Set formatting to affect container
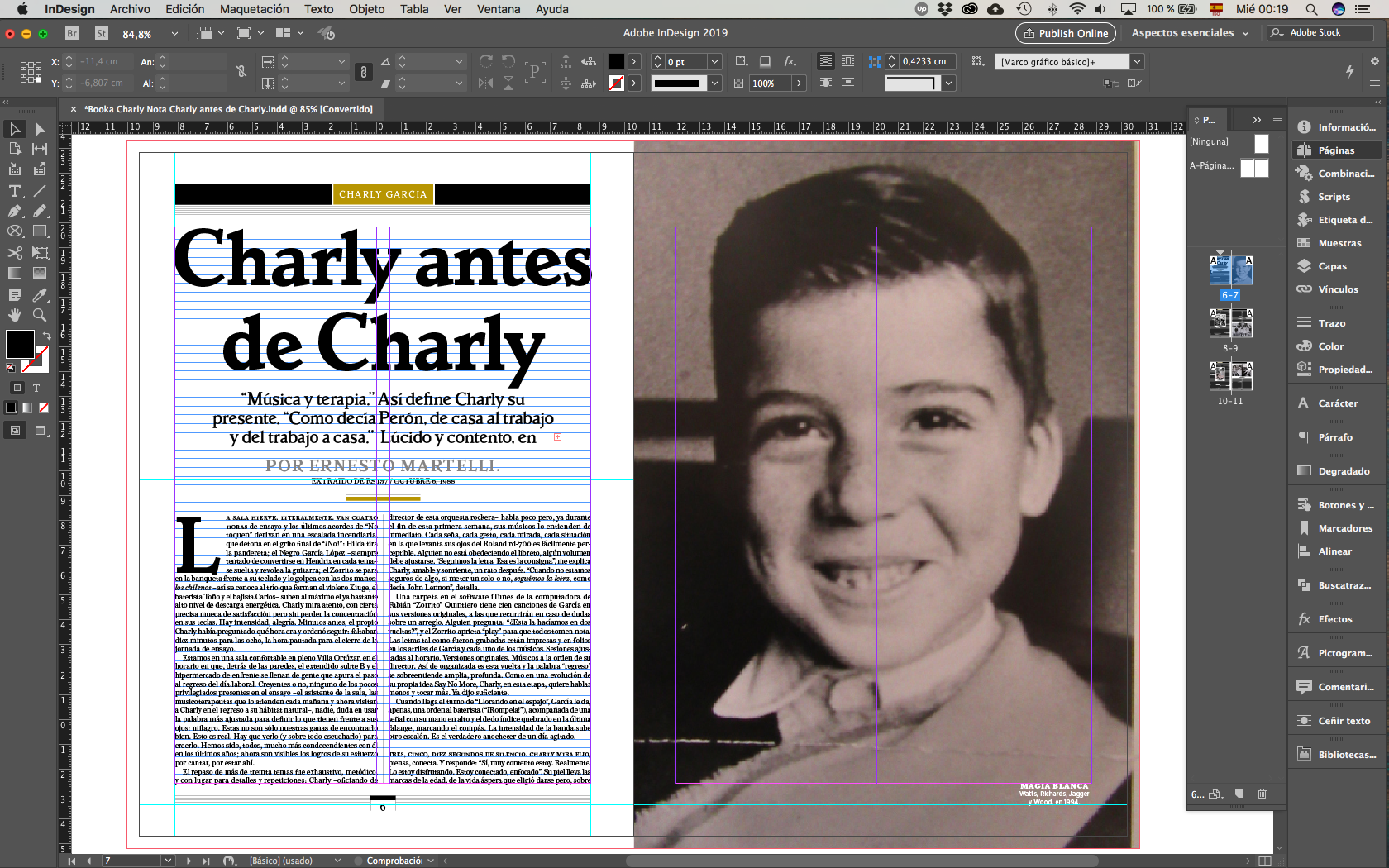Image resolution: width=1389 pixels, height=868 pixels. coord(17,387)
